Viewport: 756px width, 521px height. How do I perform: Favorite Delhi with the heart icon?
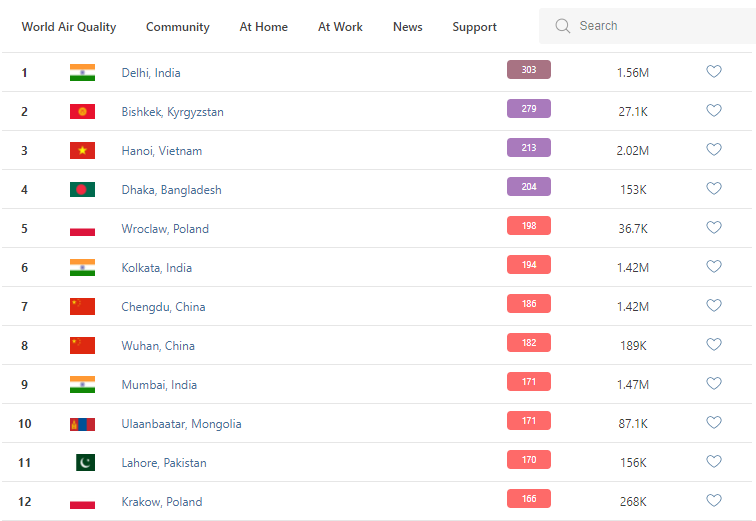click(x=714, y=72)
